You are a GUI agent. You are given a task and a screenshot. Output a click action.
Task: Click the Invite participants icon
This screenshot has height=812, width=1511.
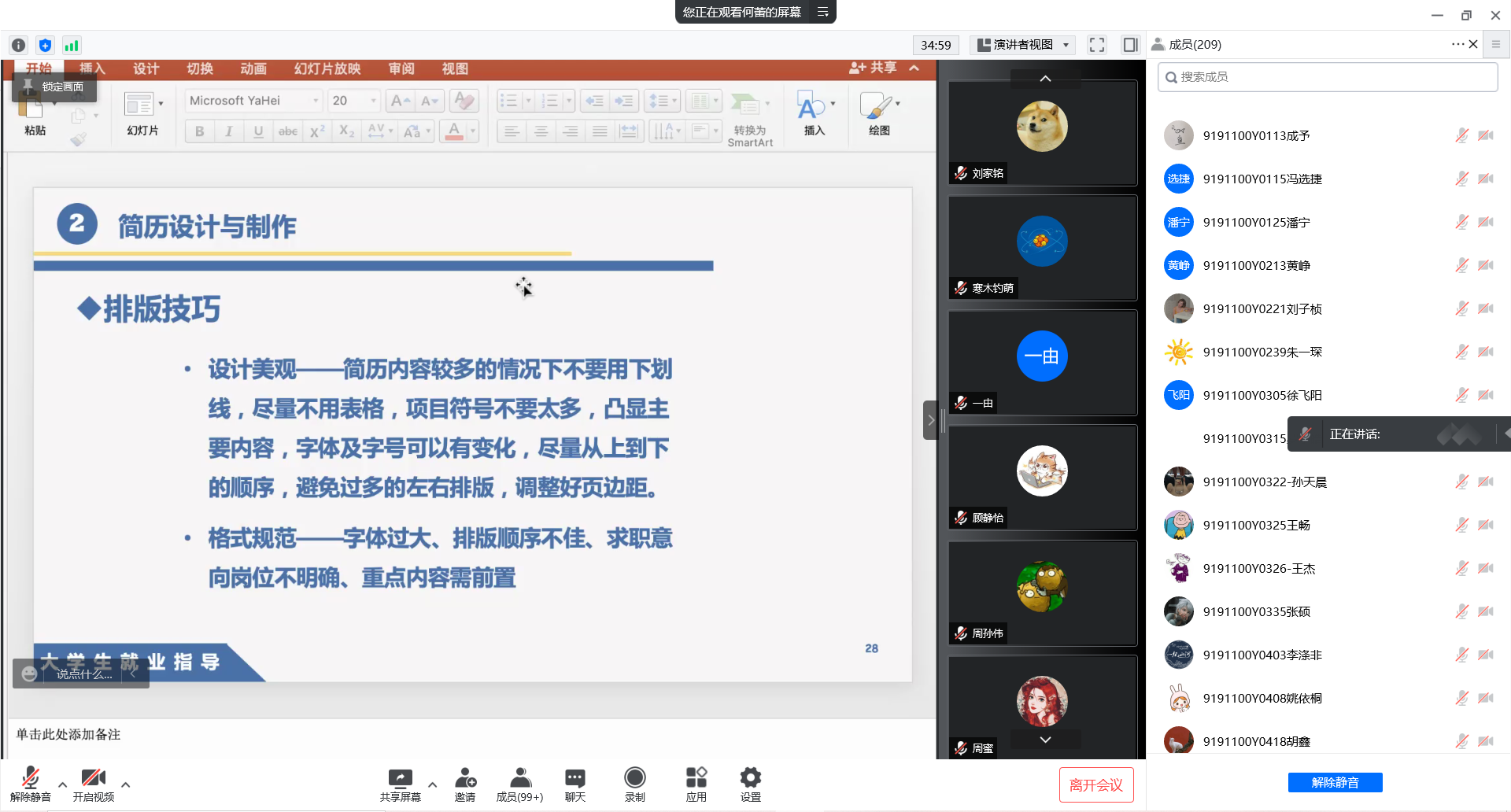click(x=465, y=784)
